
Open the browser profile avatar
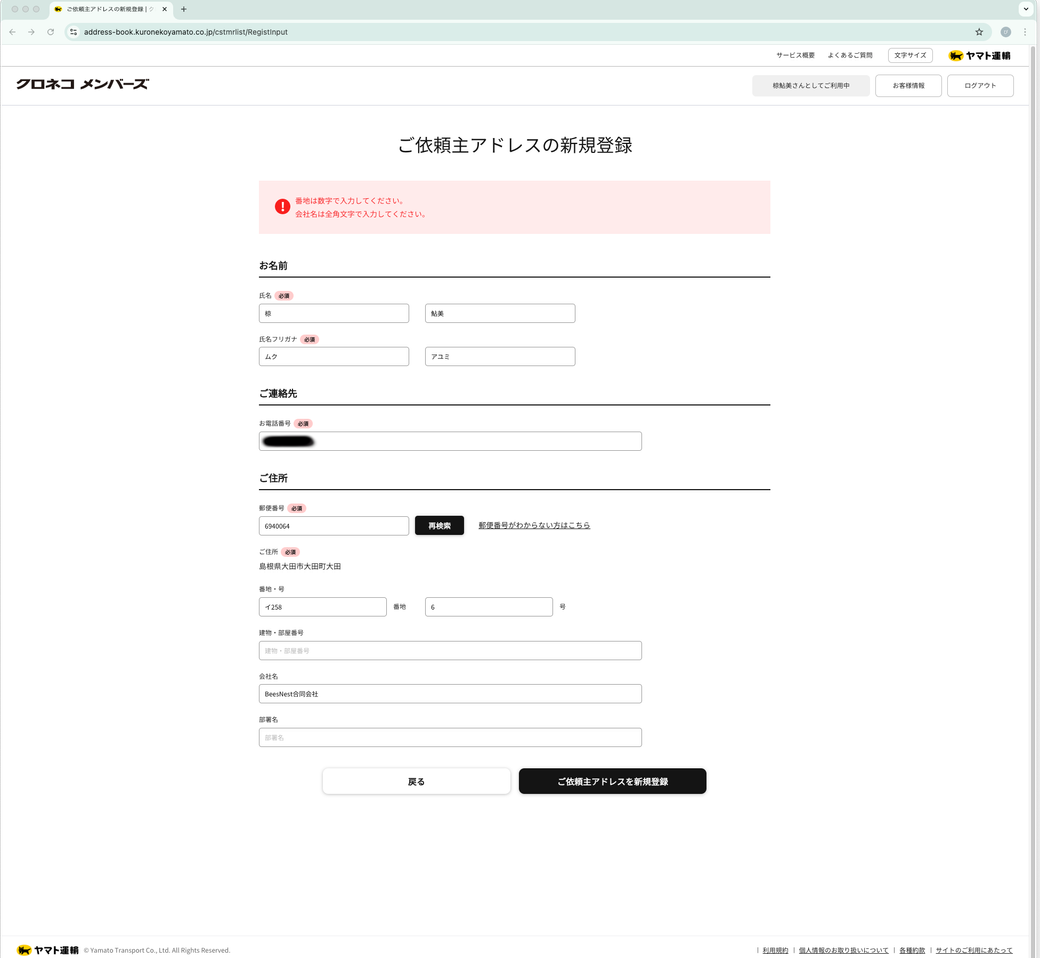coord(1006,32)
